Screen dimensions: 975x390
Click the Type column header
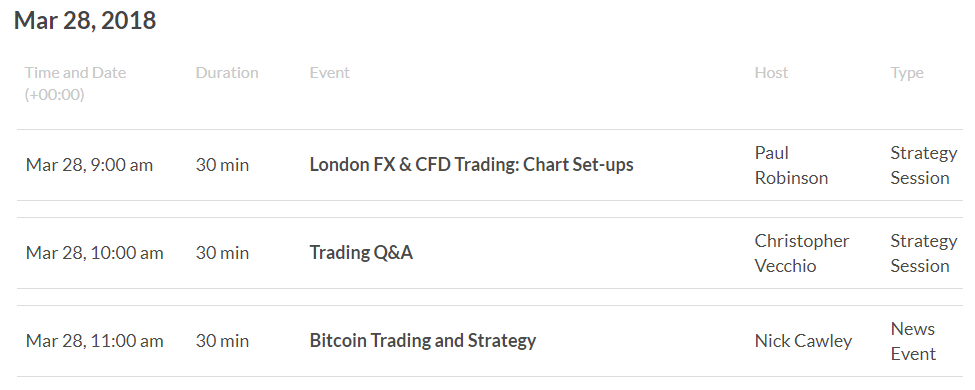pyautogui.click(x=907, y=73)
